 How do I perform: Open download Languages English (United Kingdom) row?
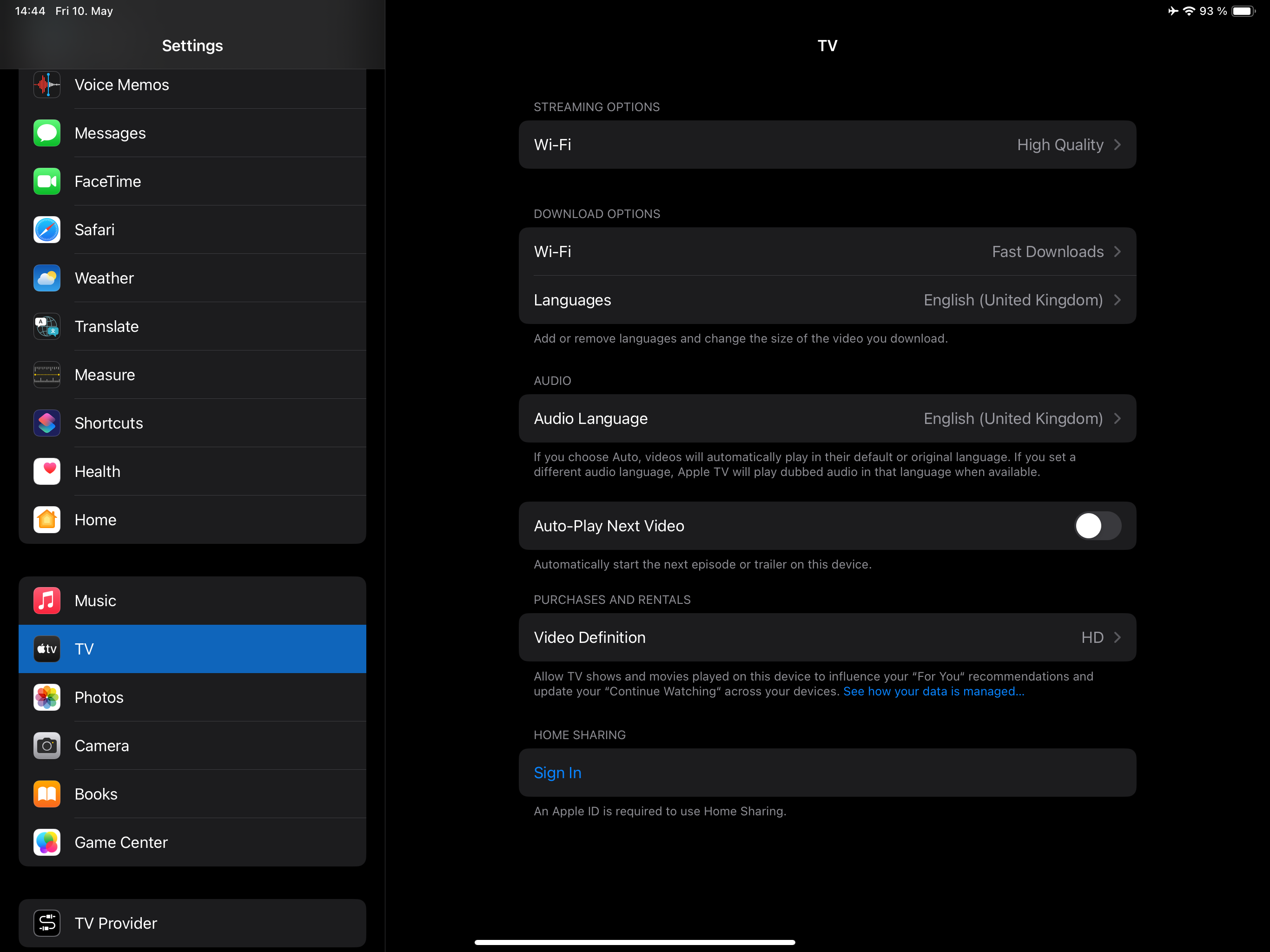827,300
